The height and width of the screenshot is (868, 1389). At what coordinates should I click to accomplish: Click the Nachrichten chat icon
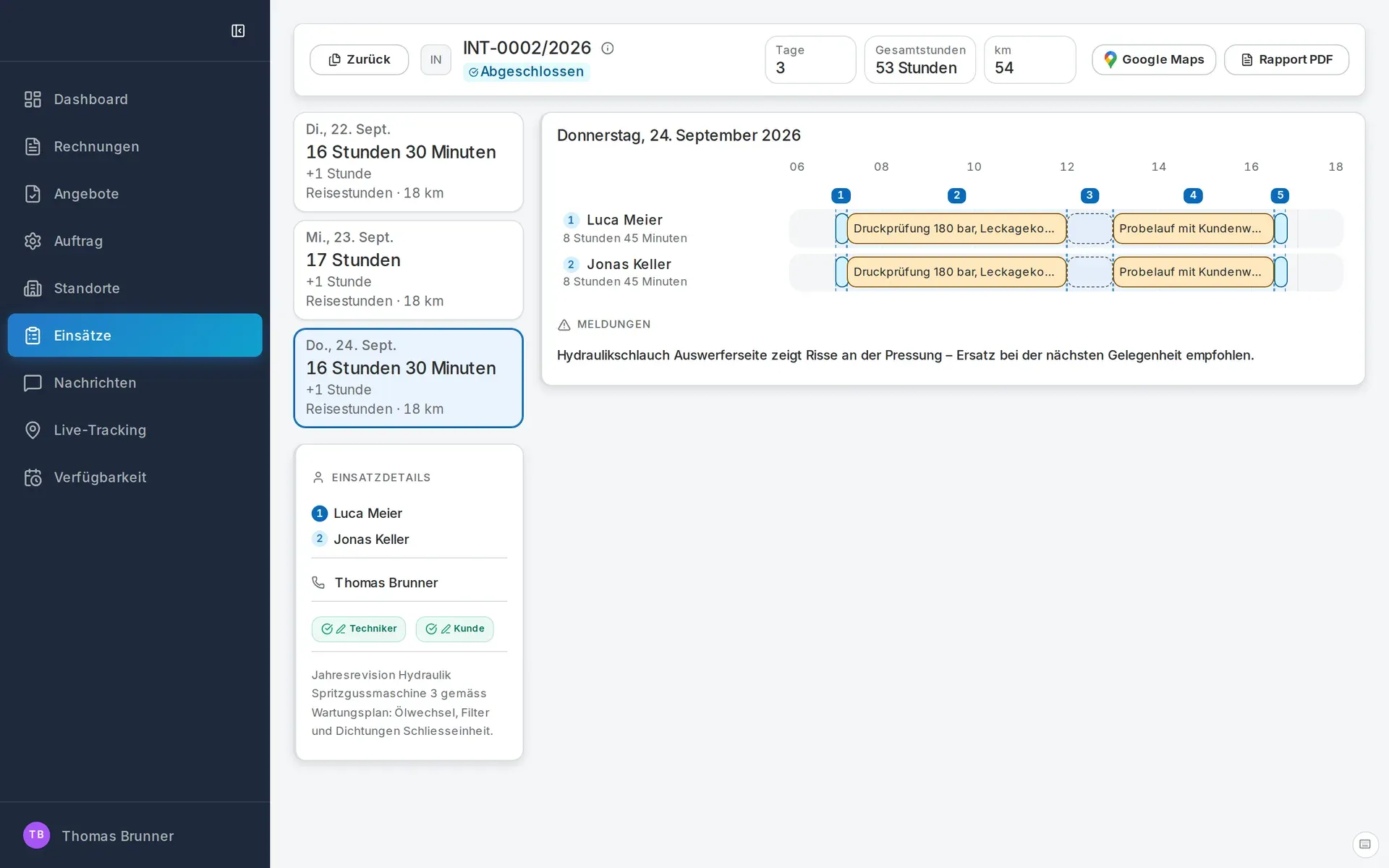33,383
